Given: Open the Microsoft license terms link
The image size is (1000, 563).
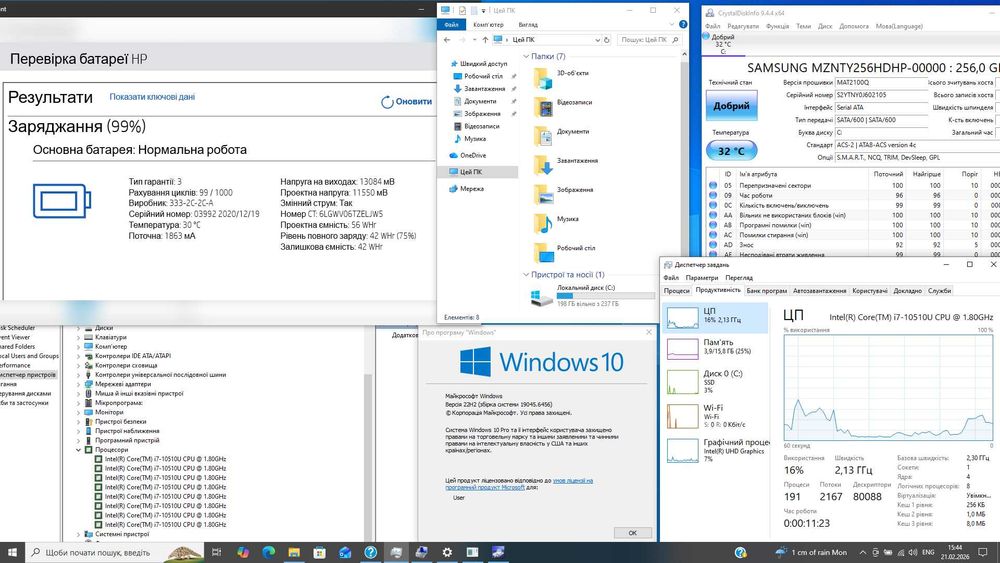Looking at the screenshot, I should [518, 484].
